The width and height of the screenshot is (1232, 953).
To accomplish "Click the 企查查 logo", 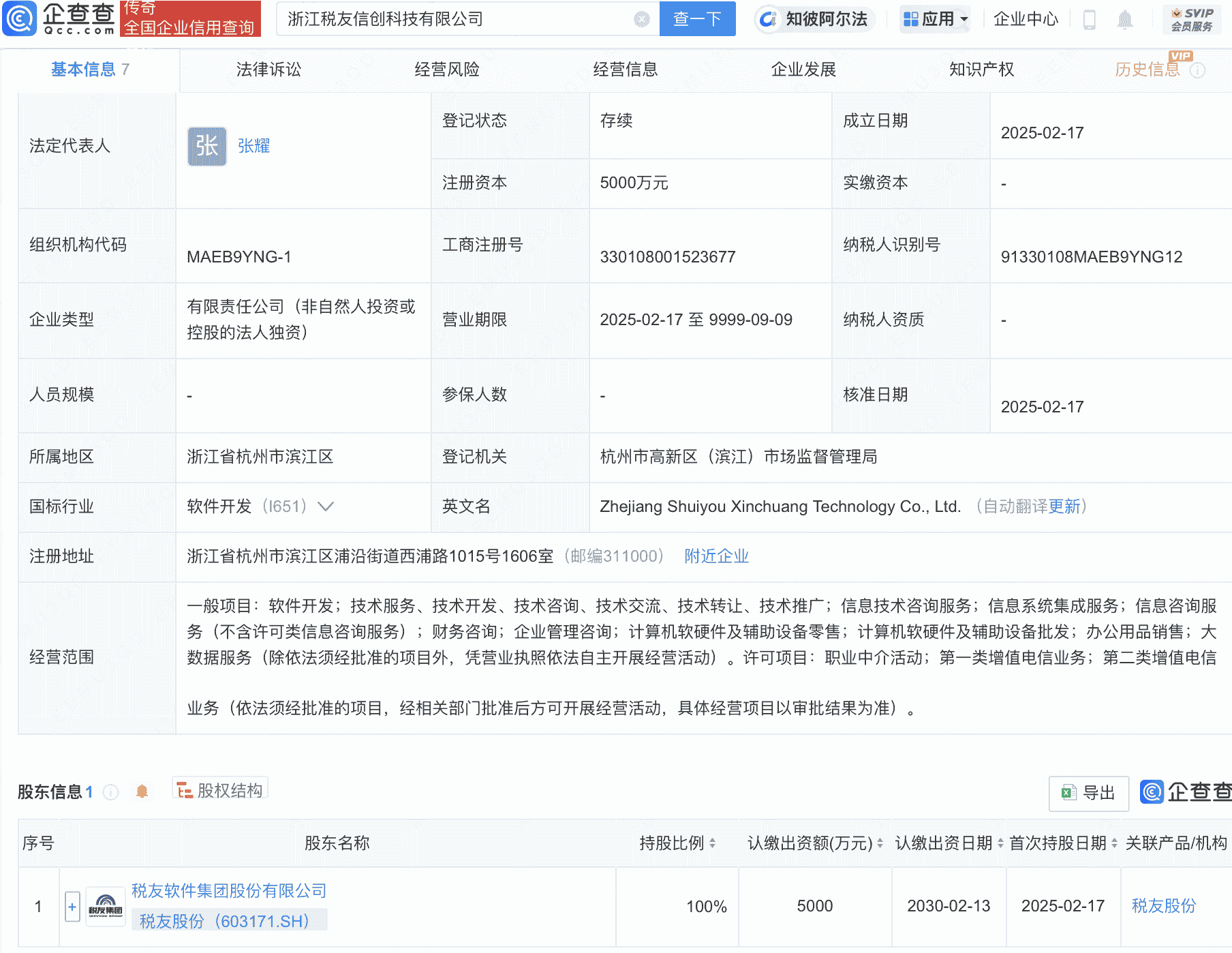I will coord(58,18).
